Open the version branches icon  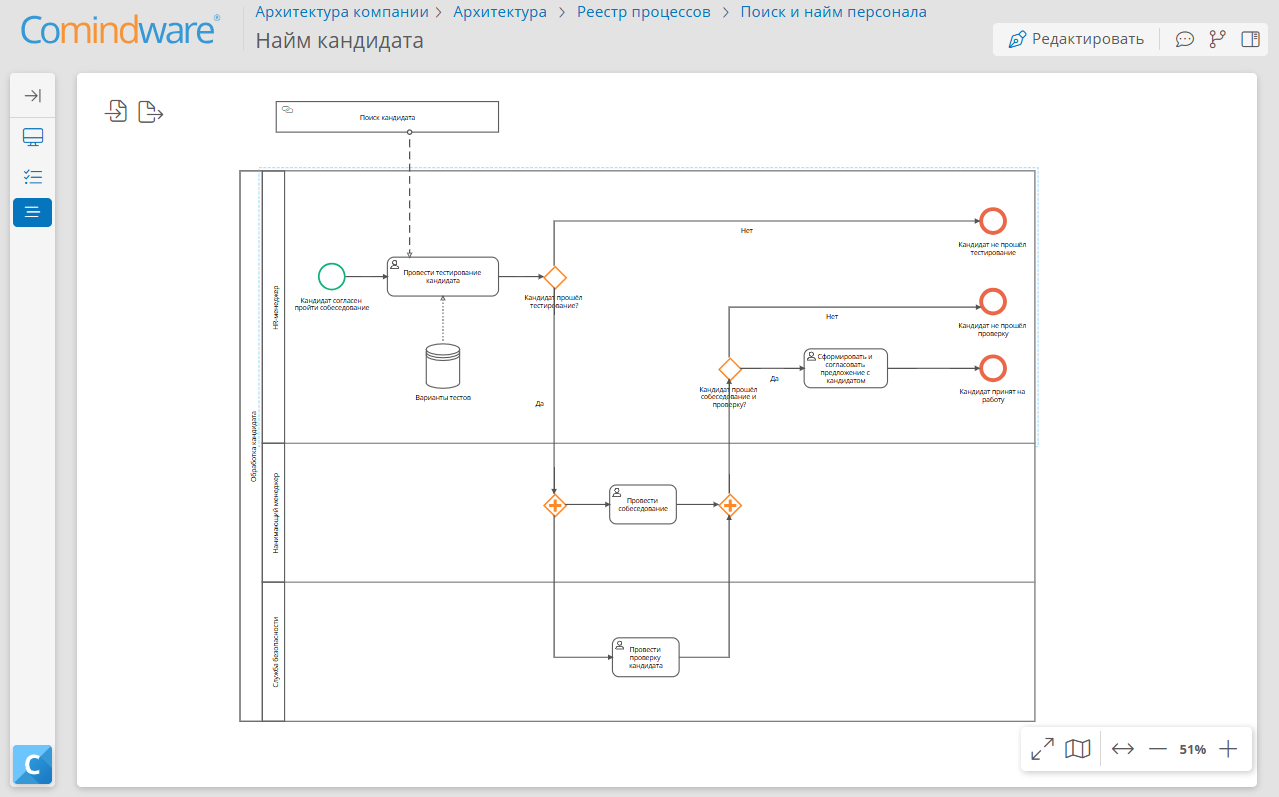[1217, 39]
